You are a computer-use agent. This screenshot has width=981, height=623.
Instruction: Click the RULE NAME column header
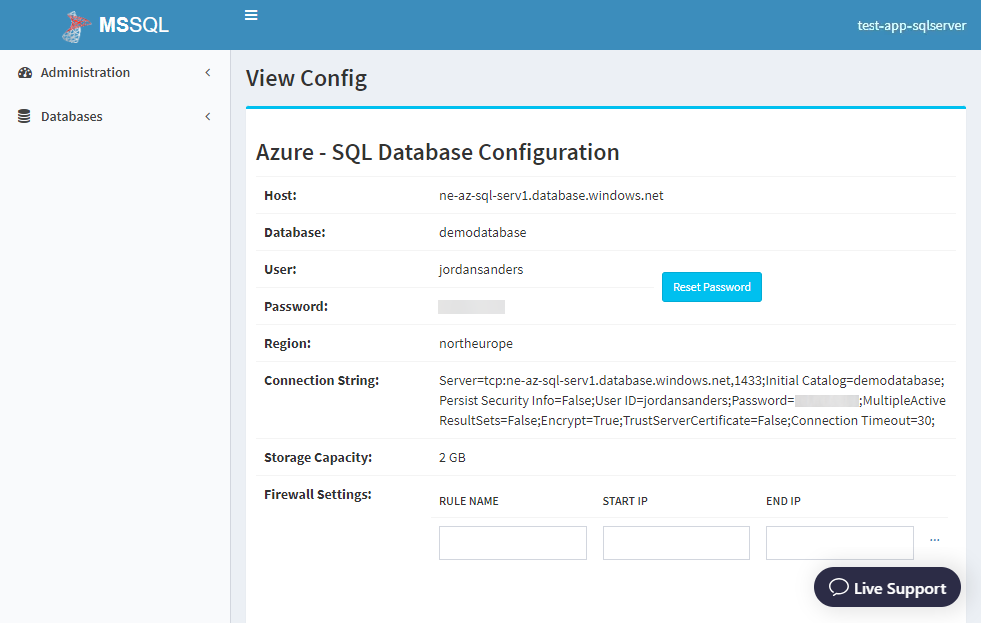coord(469,501)
